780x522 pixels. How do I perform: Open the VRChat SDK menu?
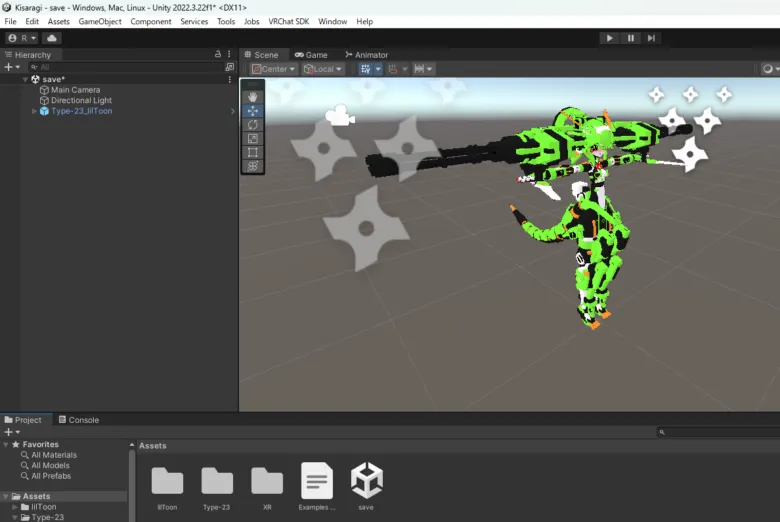click(289, 21)
